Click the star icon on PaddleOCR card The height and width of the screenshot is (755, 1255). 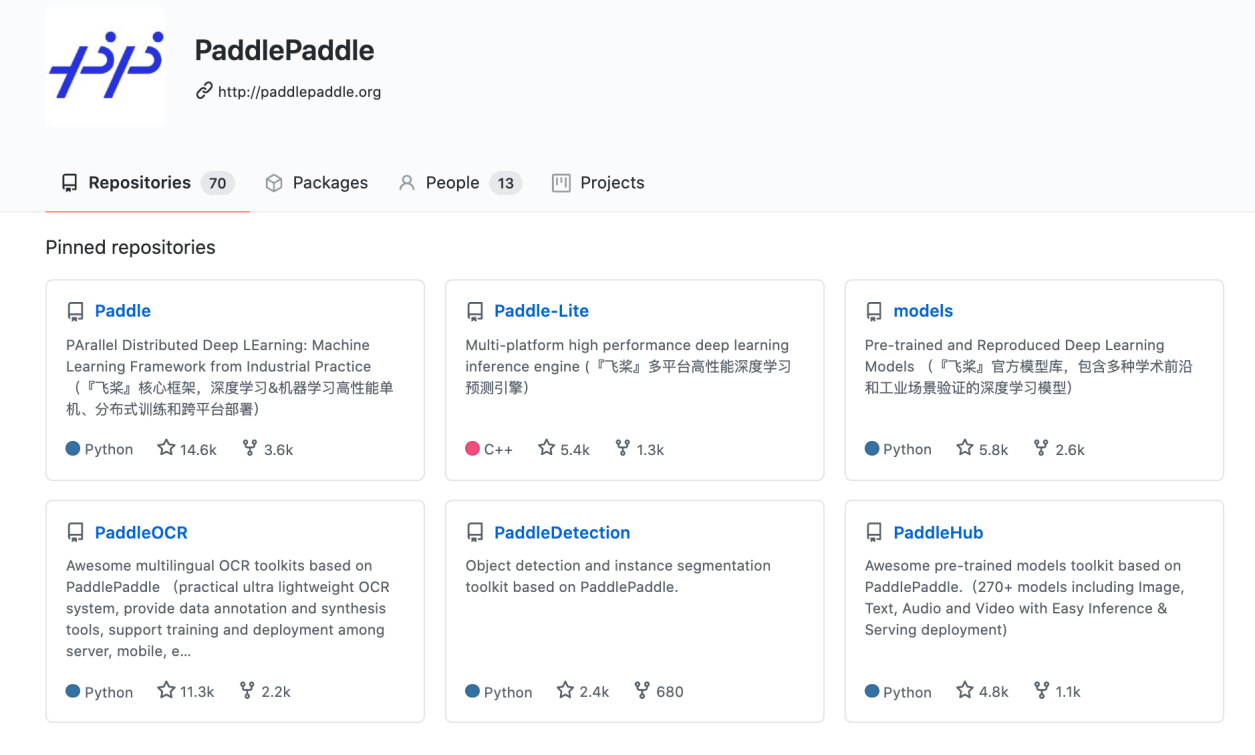[166, 691]
